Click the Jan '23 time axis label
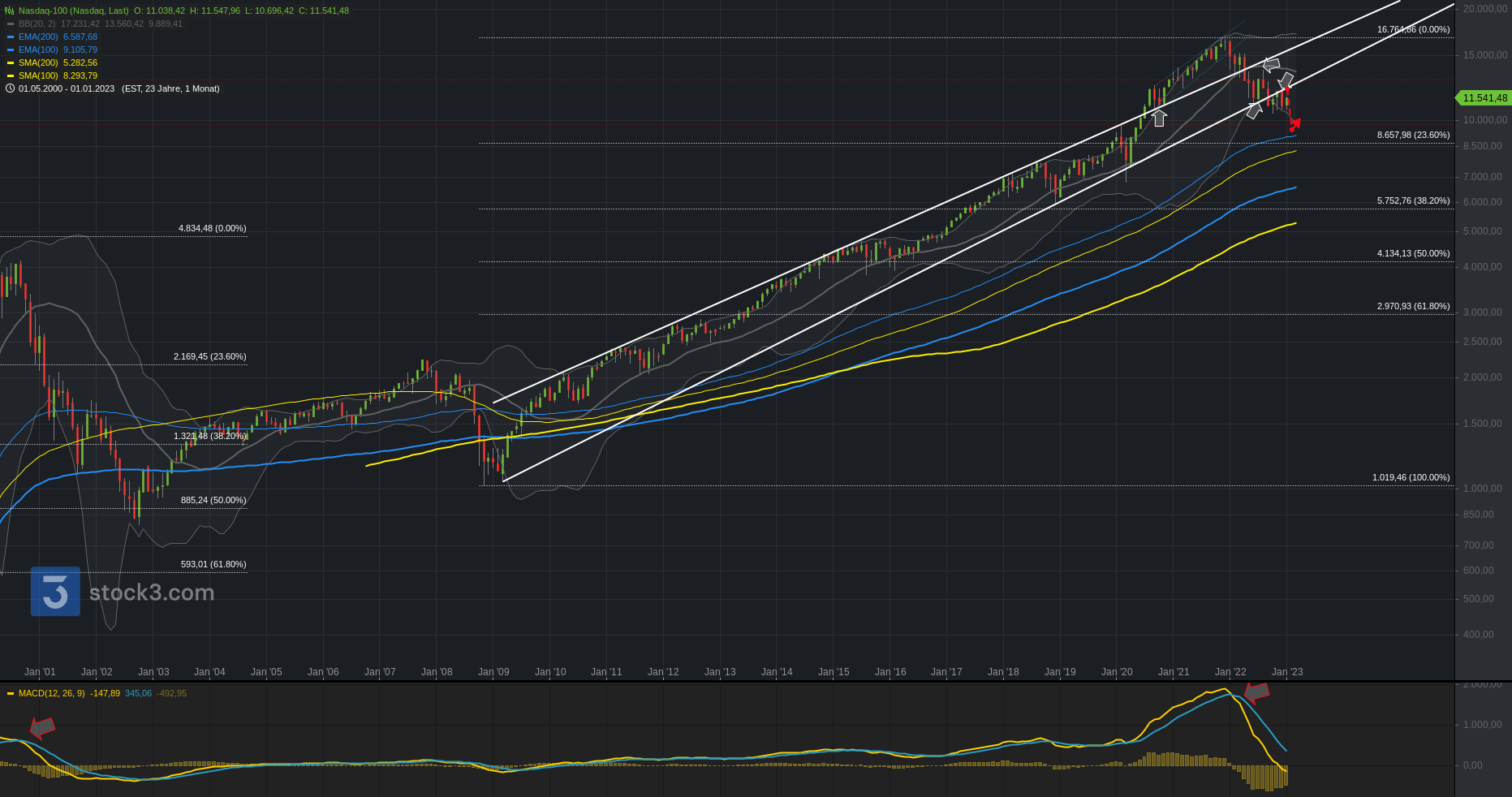This screenshot has width=1512, height=797. coord(1287,672)
